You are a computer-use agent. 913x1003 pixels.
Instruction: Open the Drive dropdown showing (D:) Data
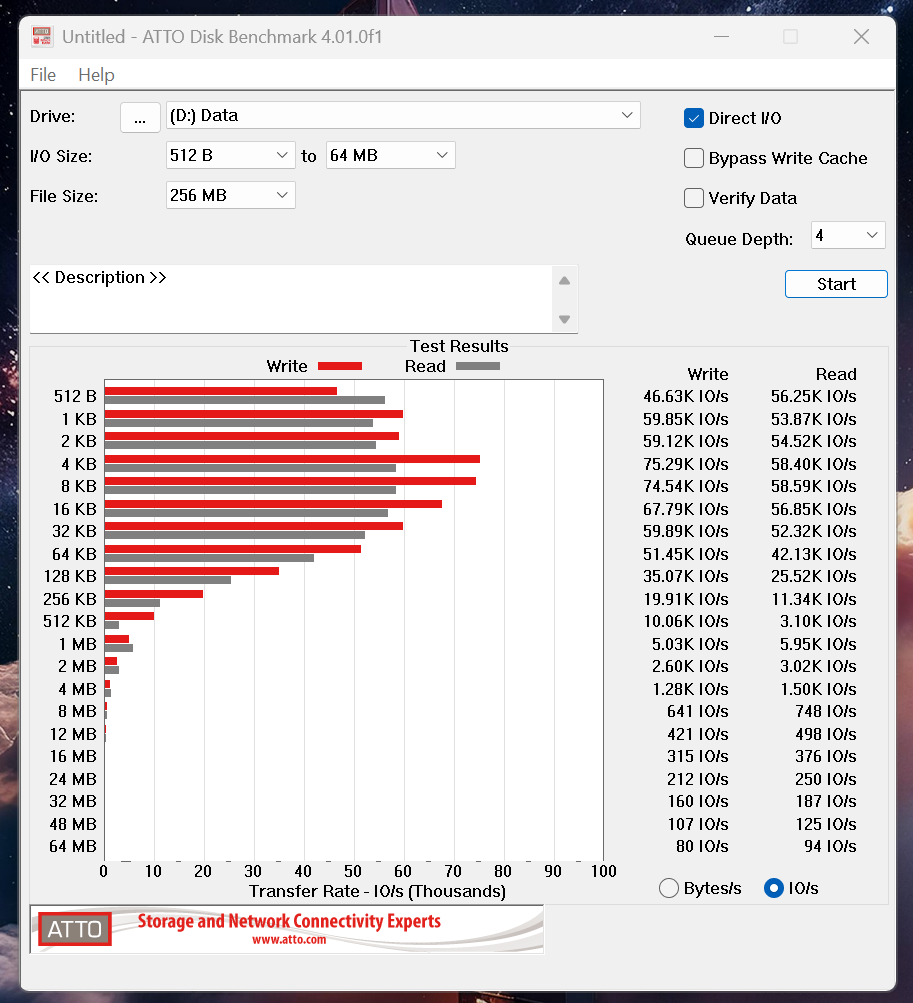[x=403, y=115]
